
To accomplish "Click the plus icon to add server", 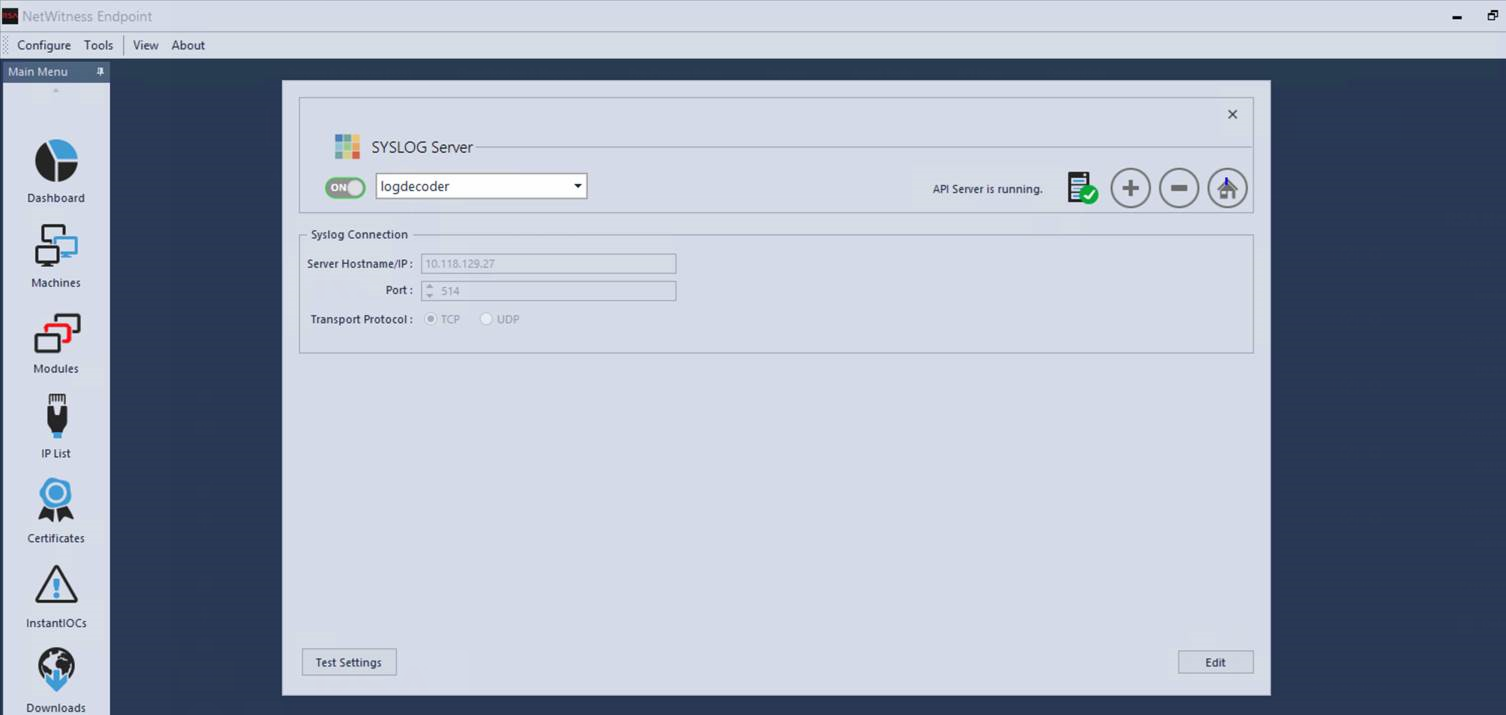I will coord(1130,188).
